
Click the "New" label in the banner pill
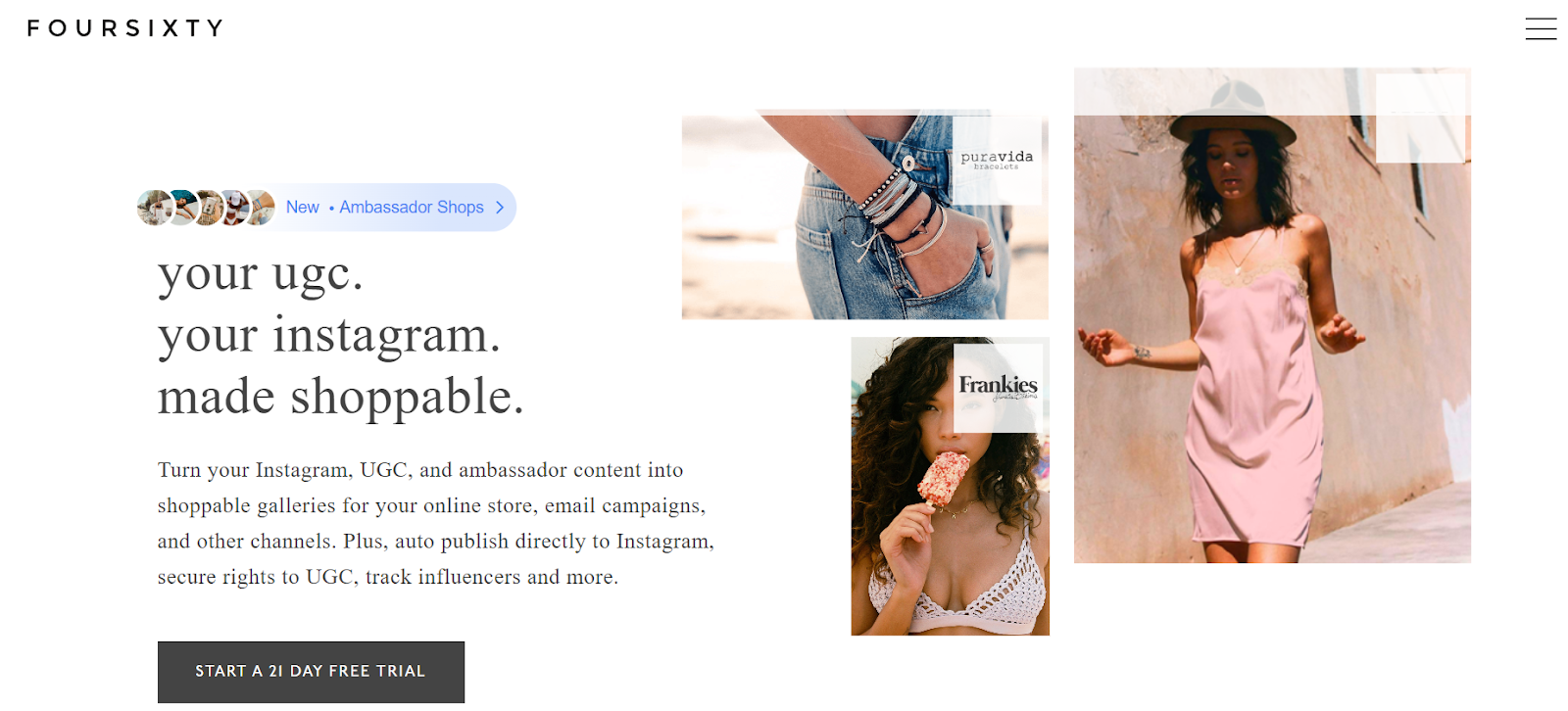pos(303,208)
